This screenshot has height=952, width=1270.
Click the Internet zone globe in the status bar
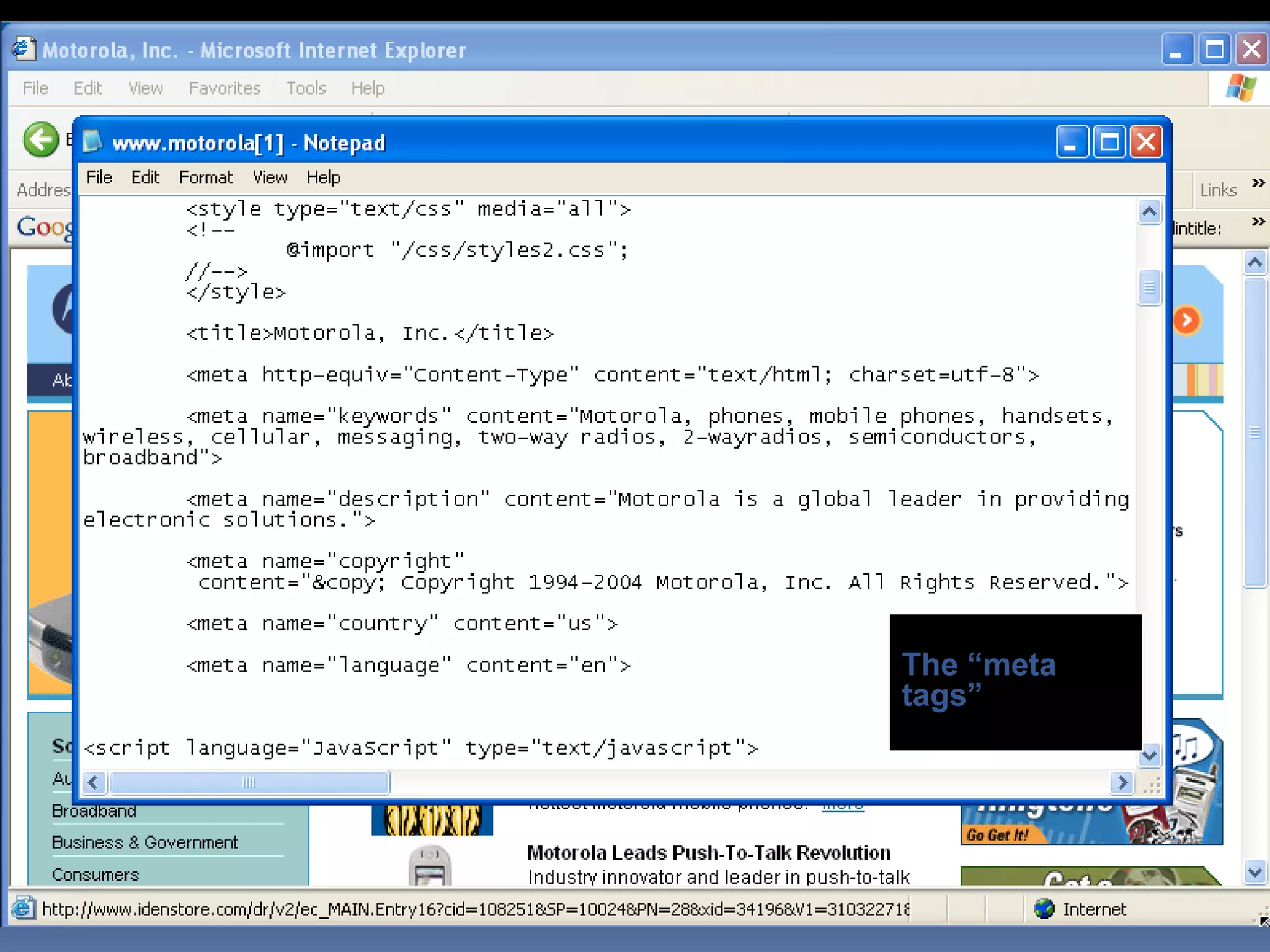(x=1044, y=909)
